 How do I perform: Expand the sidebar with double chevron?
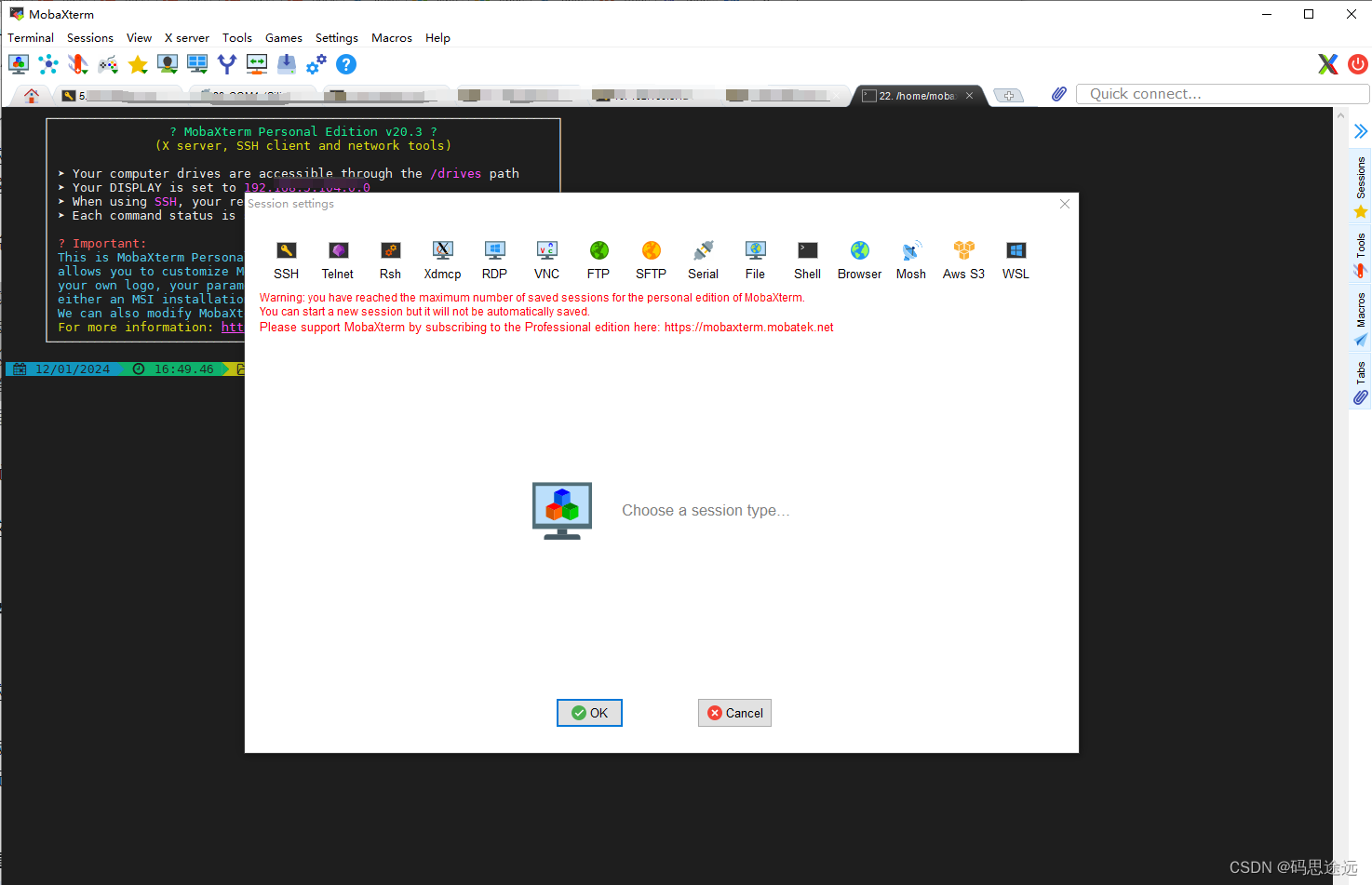tap(1361, 132)
